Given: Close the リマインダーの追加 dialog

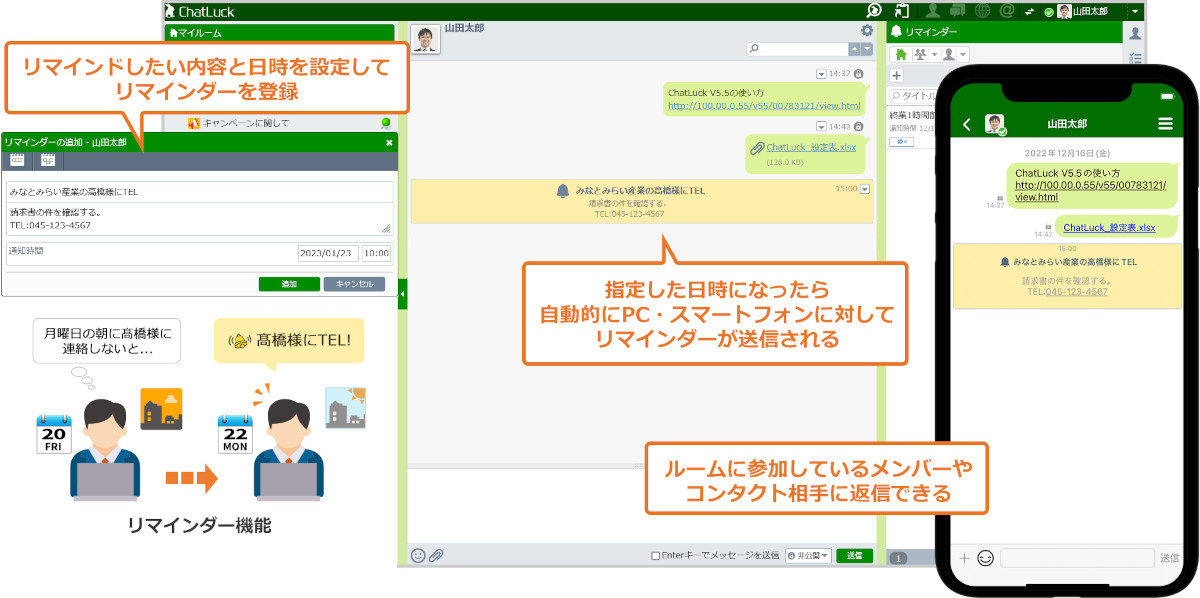Looking at the screenshot, I should pos(389,142).
